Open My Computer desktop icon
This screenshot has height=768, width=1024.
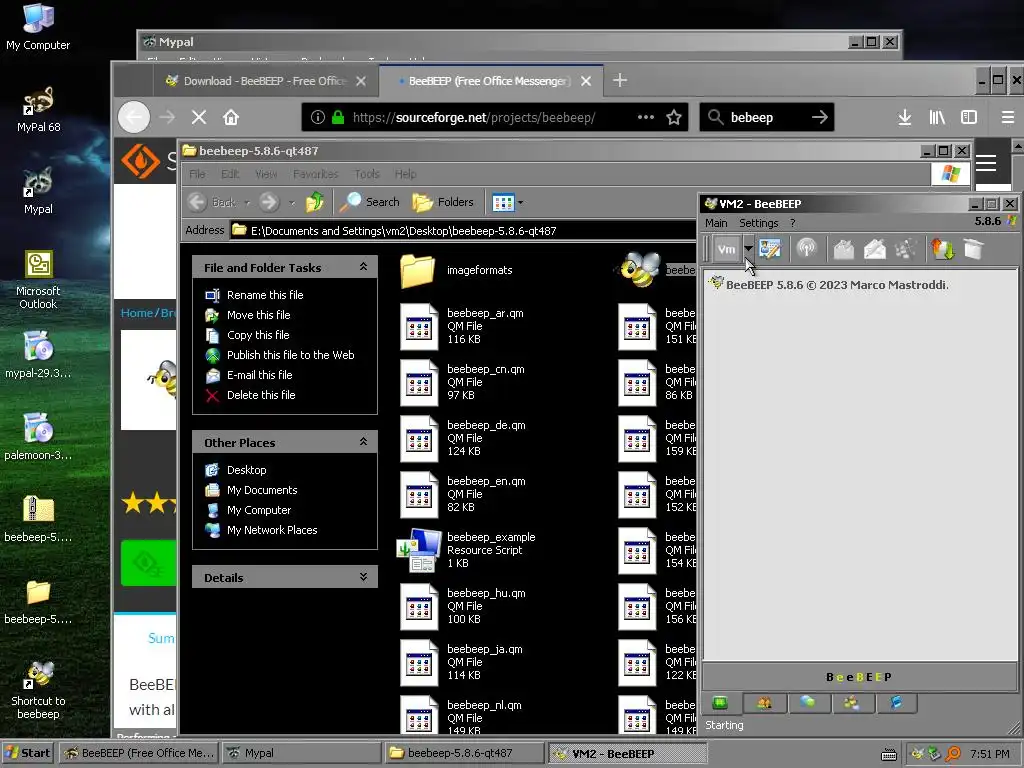click(38, 27)
